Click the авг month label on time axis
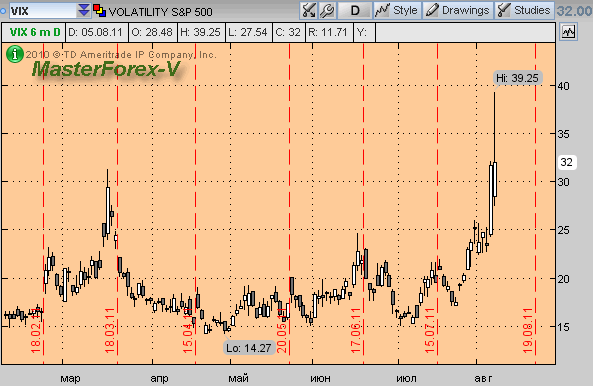Image resolution: width=593 pixels, height=386 pixels. [x=483, y=378]
